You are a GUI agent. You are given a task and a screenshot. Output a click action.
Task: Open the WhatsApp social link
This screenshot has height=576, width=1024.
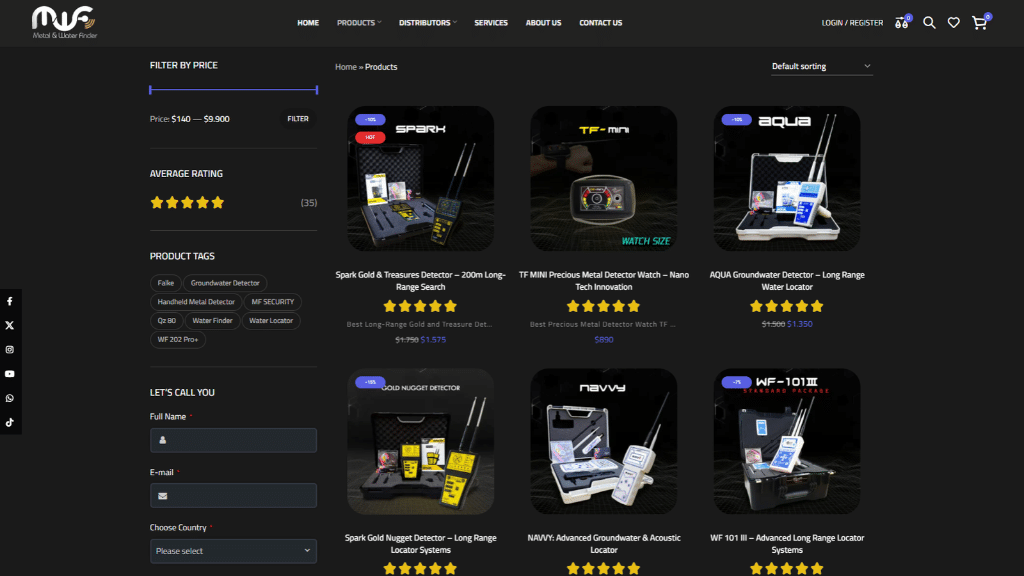(10, 398)
